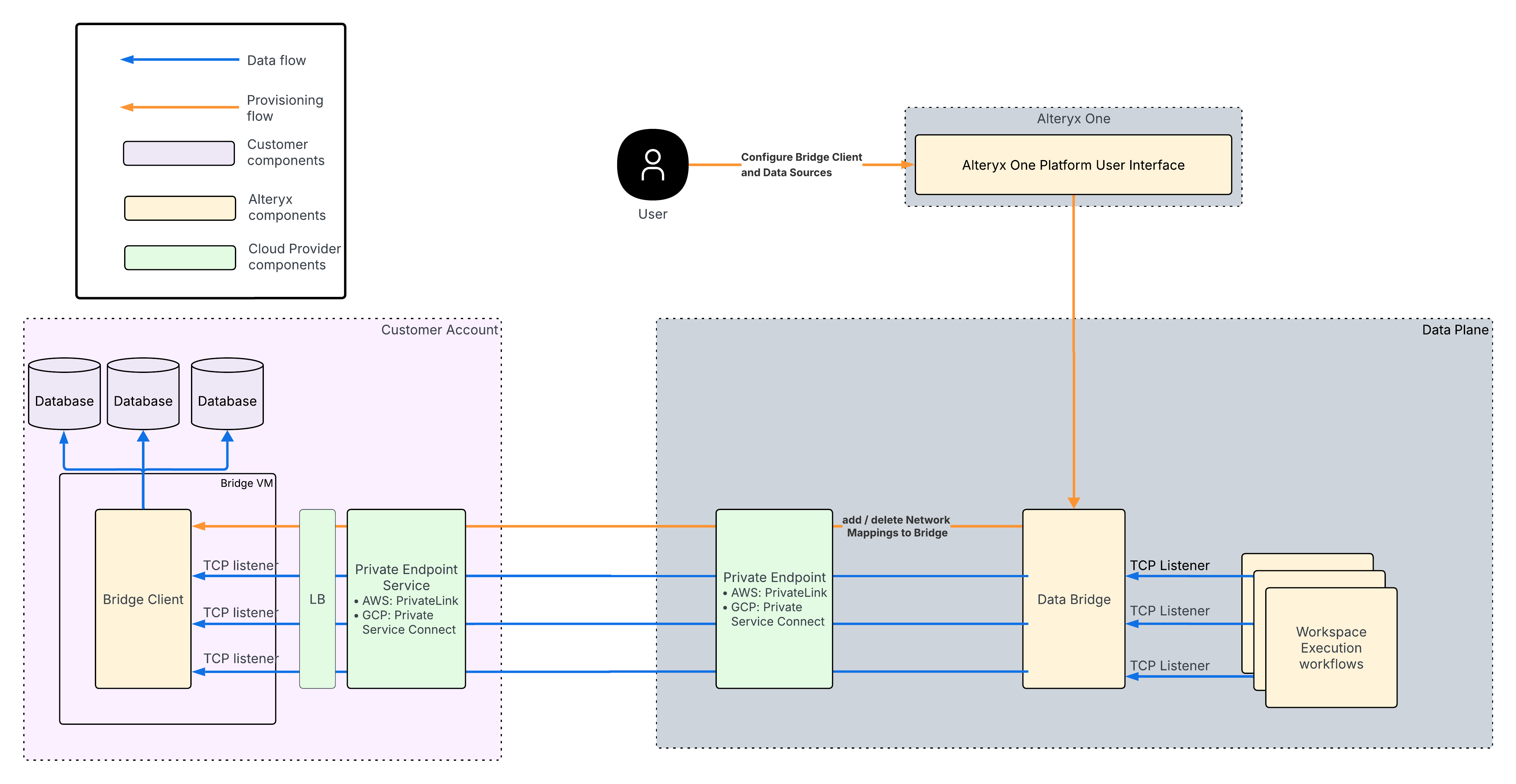Click the 'Customer Account' region label
The image size is (1516, 784).
(439, 329)
